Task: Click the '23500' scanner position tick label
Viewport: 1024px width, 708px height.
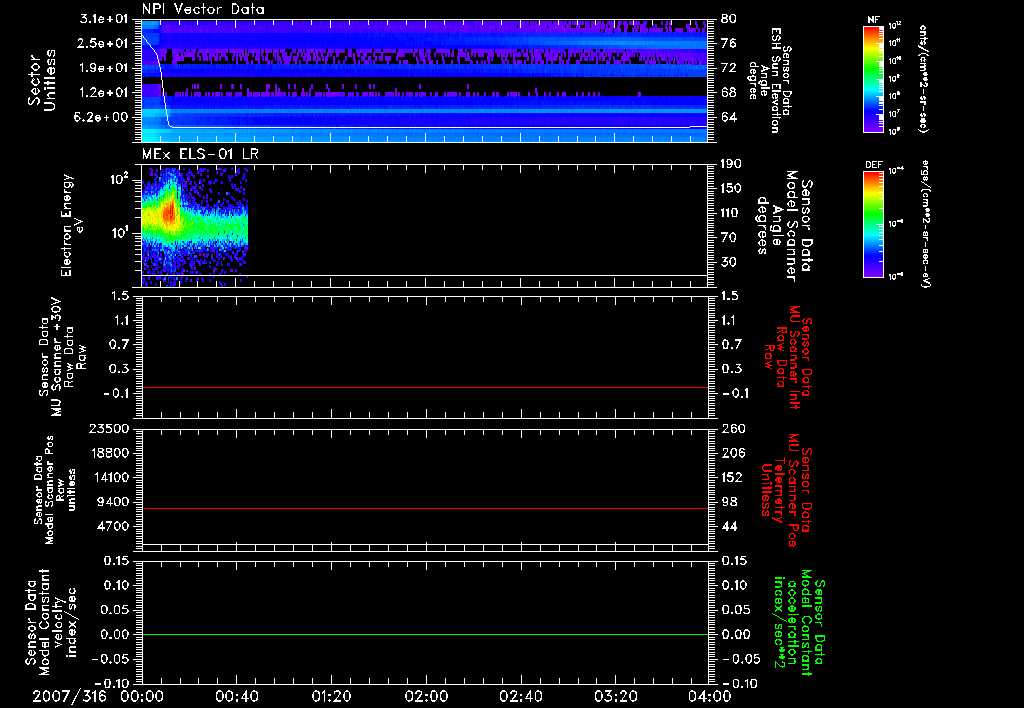Action: click(109, 428)
